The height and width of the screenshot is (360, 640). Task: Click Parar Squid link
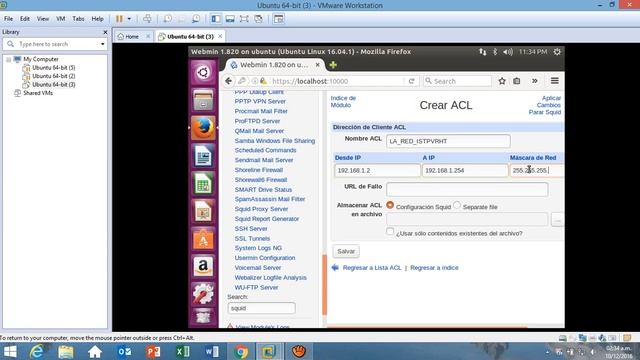(545, 112)
